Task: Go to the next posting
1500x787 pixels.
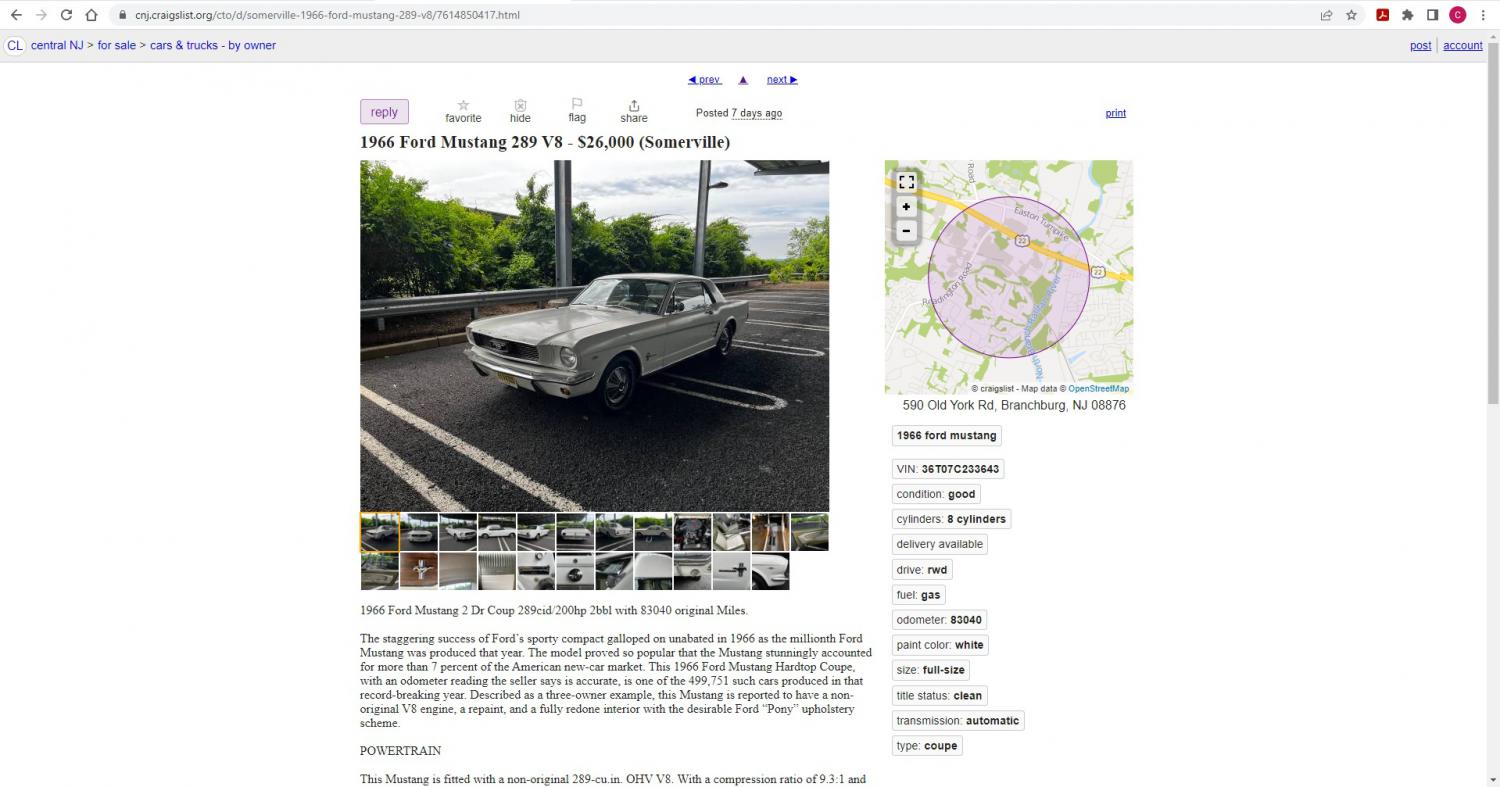Action: (x=782, y=79)
